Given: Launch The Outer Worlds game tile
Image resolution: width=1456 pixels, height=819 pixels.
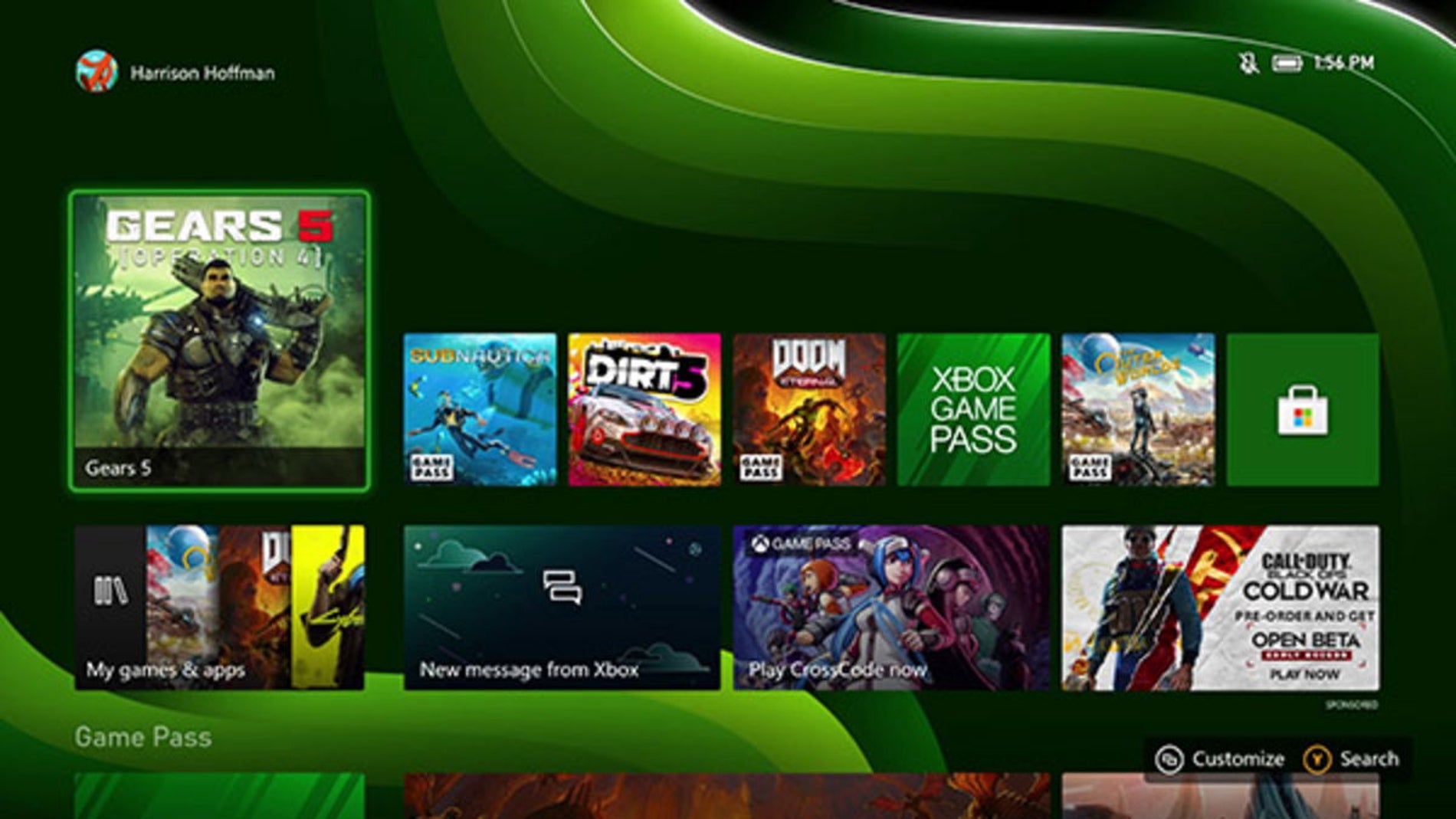Looking at the screenshot, I should pos(1138,410).
